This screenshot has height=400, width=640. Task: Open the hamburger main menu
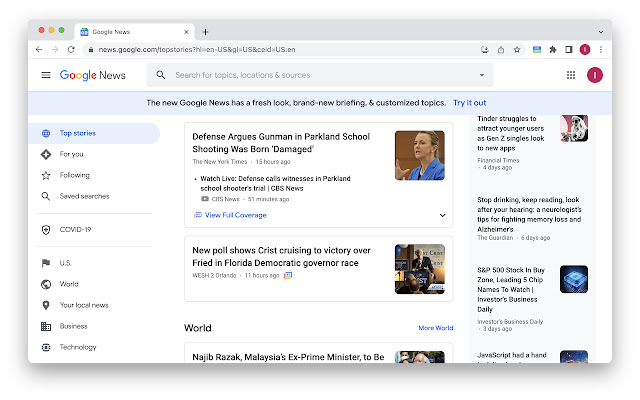[45, 75]
